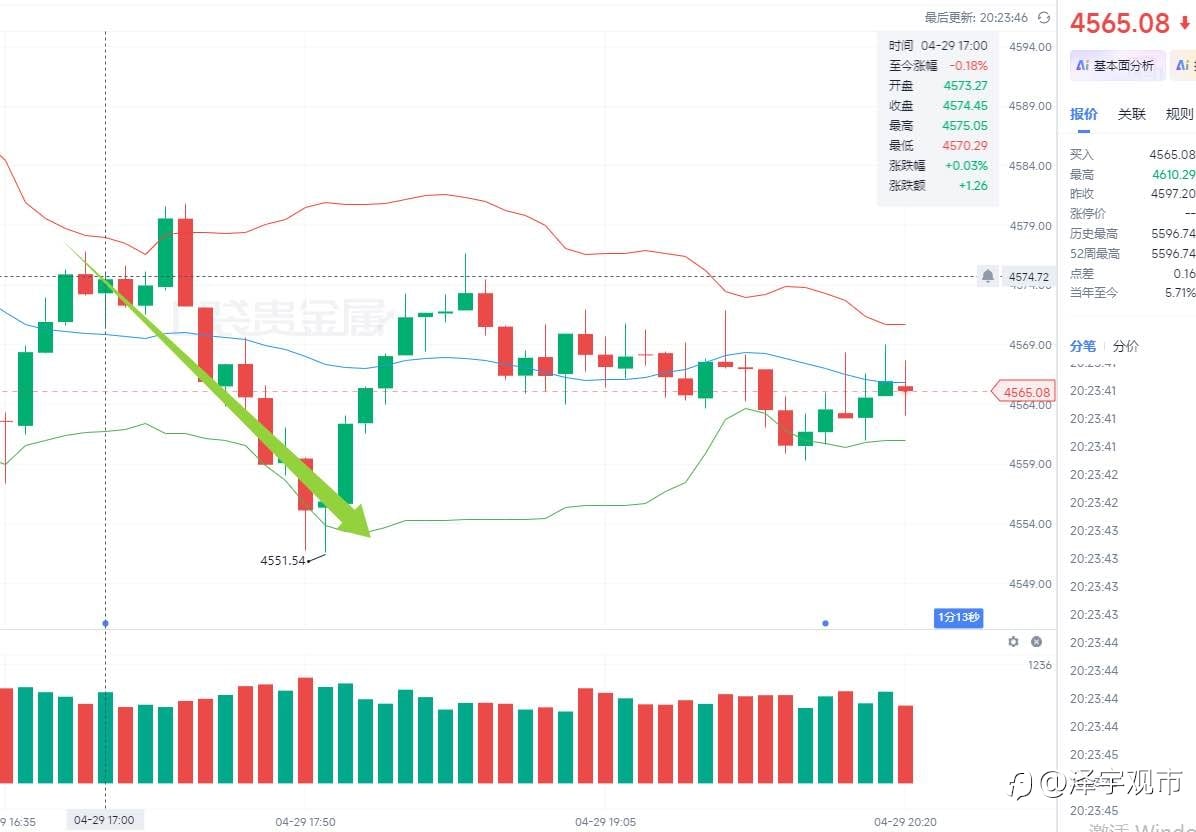Click the 4574.72 alert price label
Screen dimensions: 1196x832
[x=1029, y=276]
